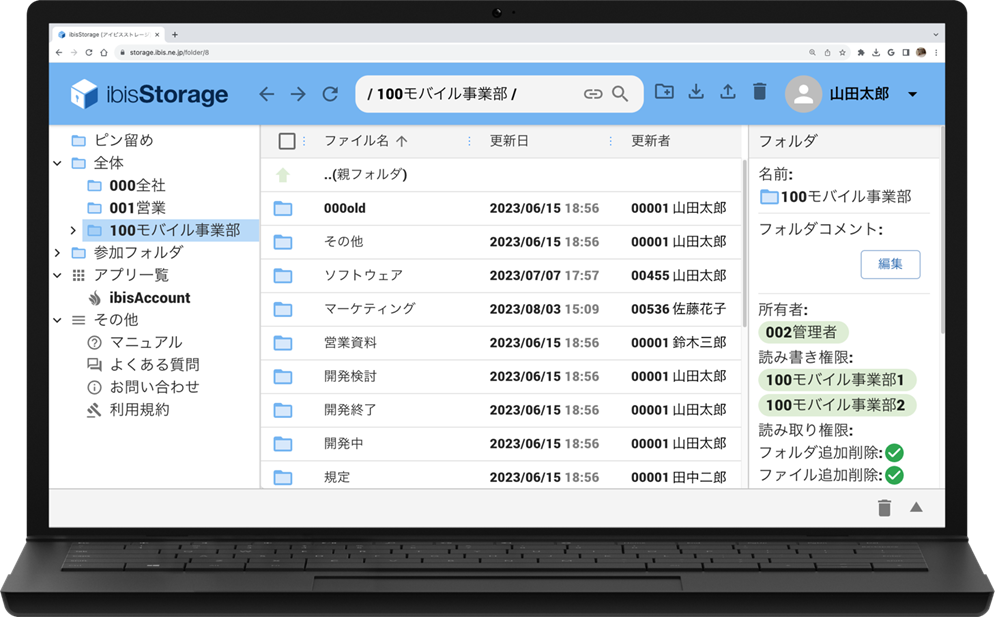The width and height of the screenshot is (995, 617).
Task: Click the forward arrow in ibisStorage header
Action: [x=298, y=94]
